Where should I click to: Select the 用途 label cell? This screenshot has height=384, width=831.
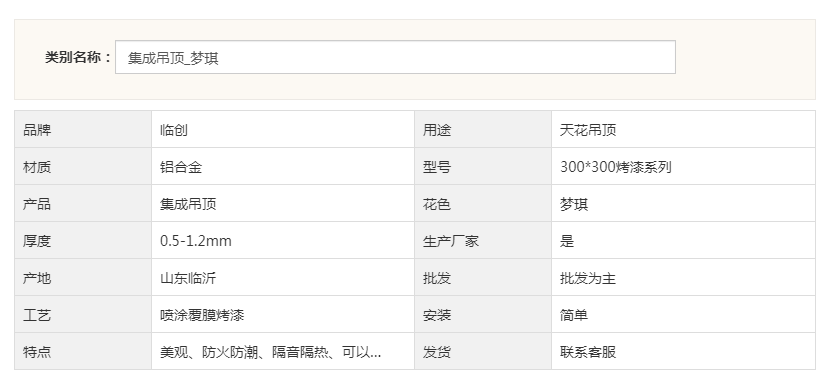coord(483,130)
